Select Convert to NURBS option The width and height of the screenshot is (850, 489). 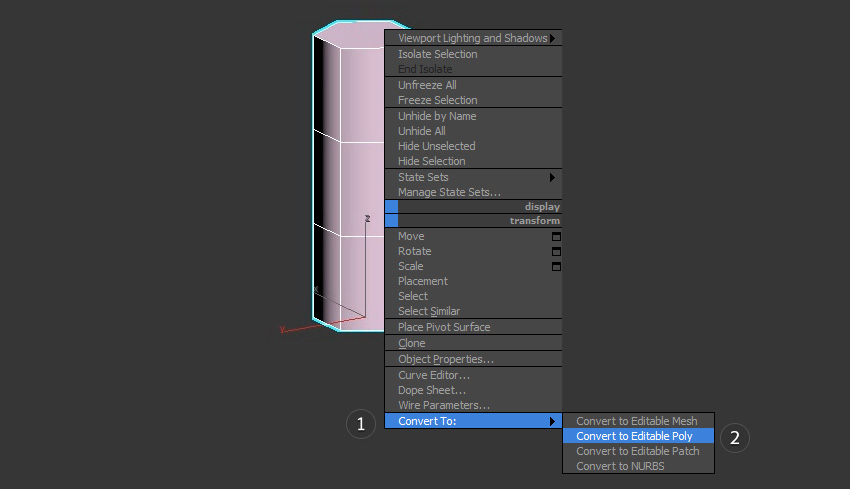point(622,466)
